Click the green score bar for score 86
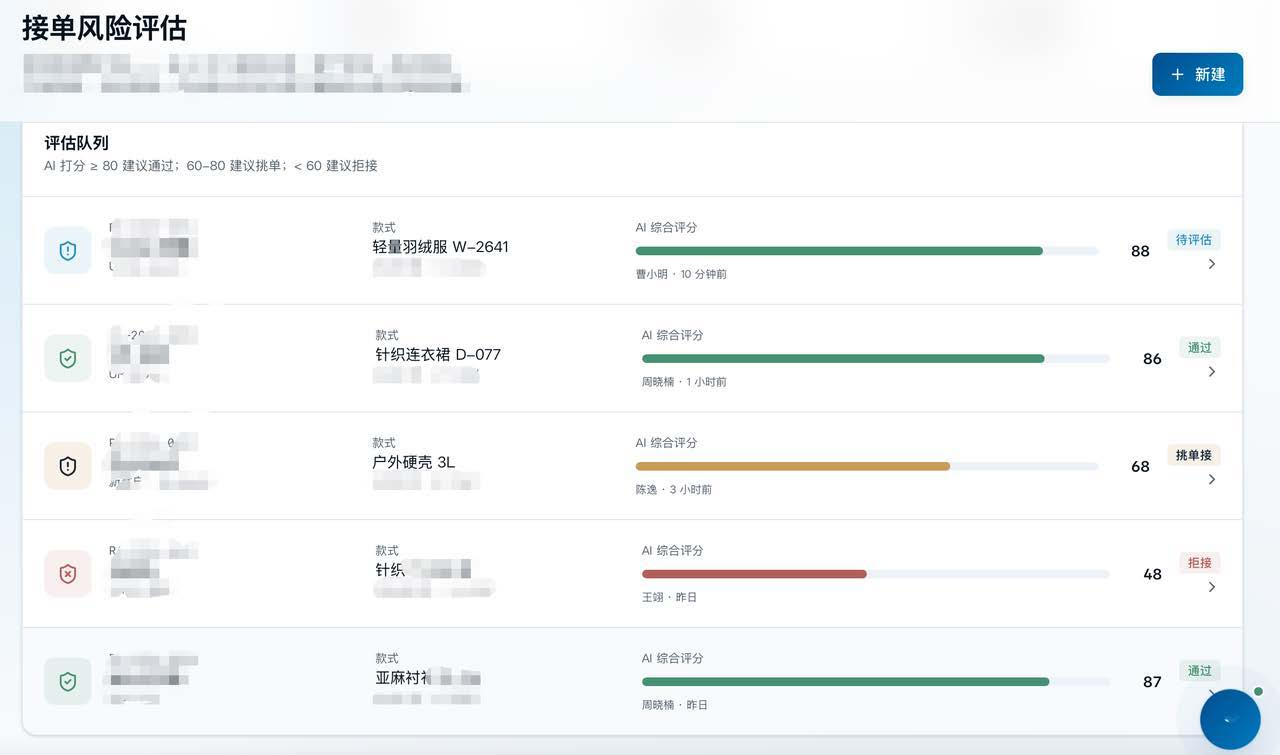Screen dimensions: 1280x755 (x=875, y=358)
